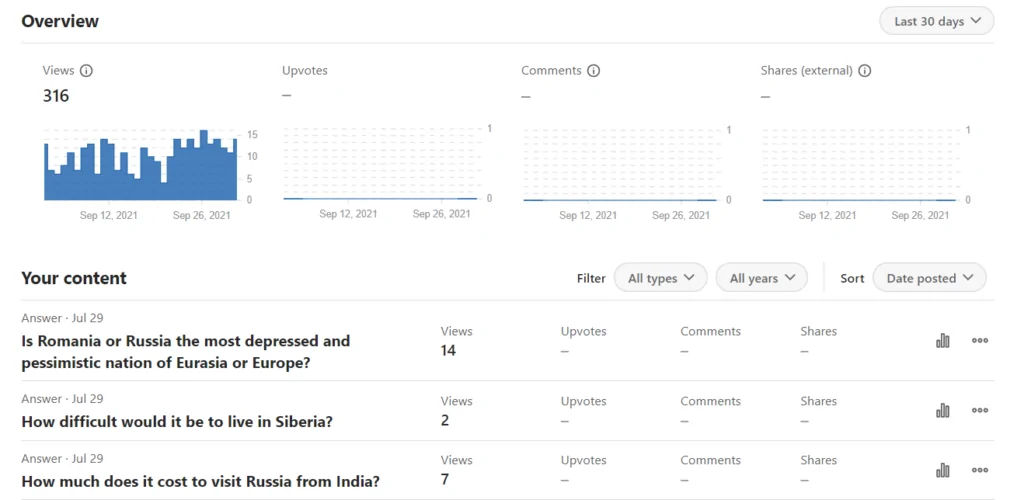This screenshot has width=1024, height=500.
Task: Open more options for Romania or Russia answer
Action: tap(980, 340)
